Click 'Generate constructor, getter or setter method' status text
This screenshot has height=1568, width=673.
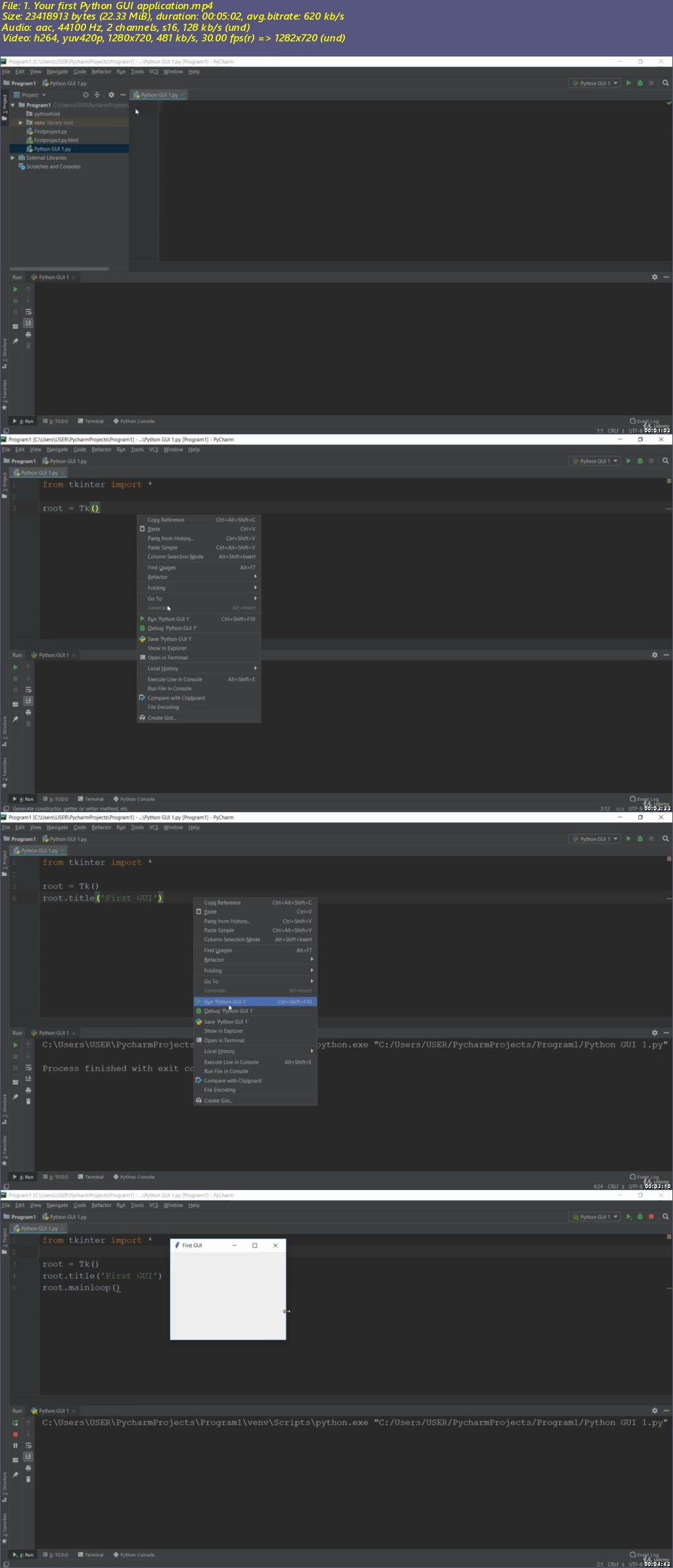pos(70,809)
